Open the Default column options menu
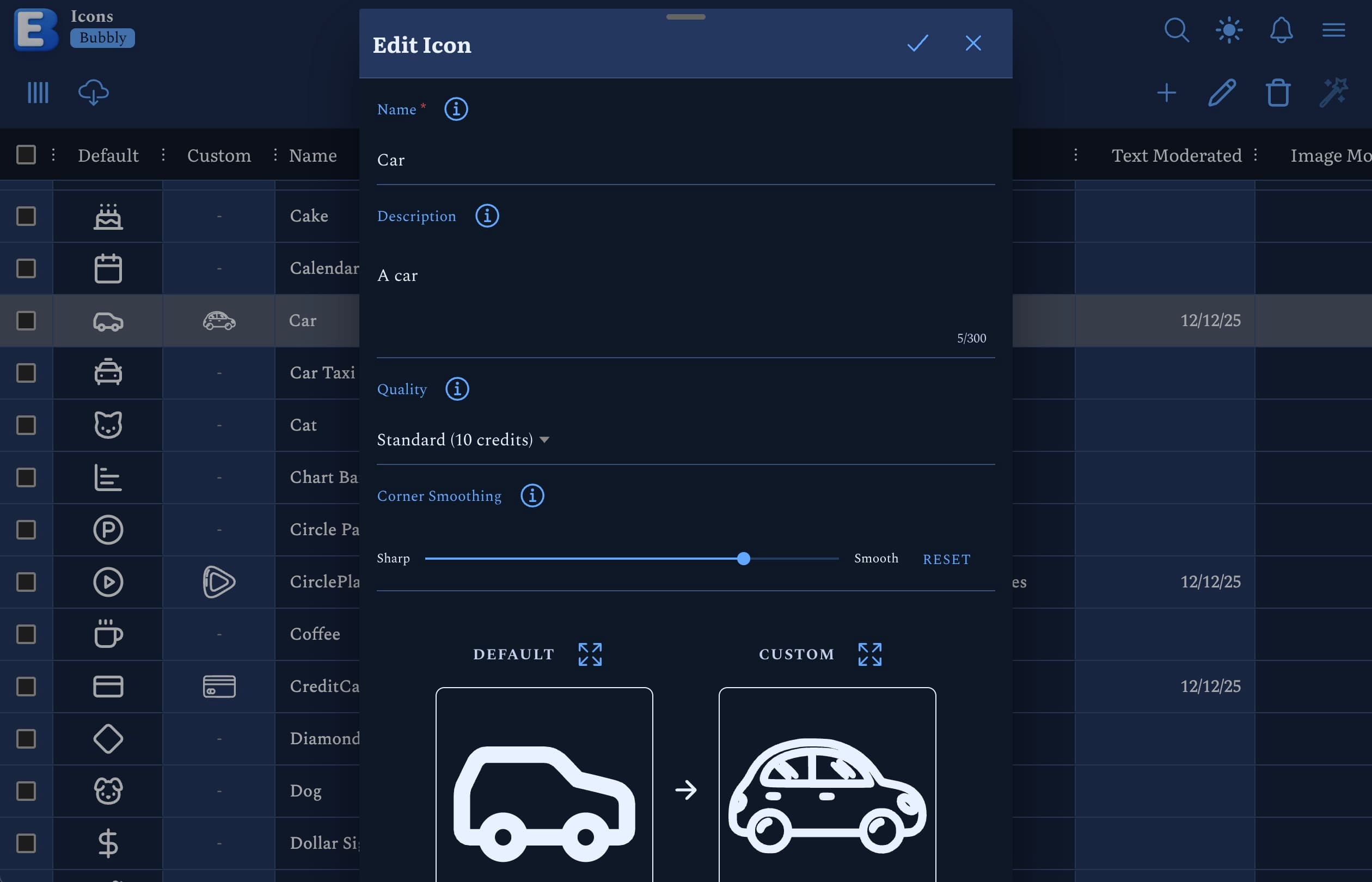The width and height of the screenshot is (1372, 882). tap(53, 155)
